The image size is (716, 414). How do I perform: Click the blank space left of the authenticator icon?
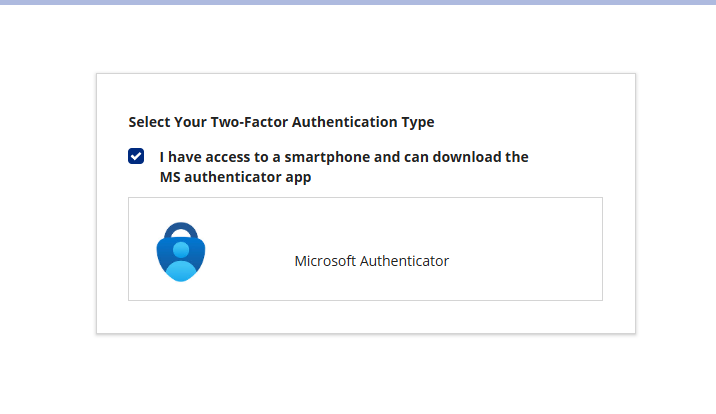coord(142,249)
